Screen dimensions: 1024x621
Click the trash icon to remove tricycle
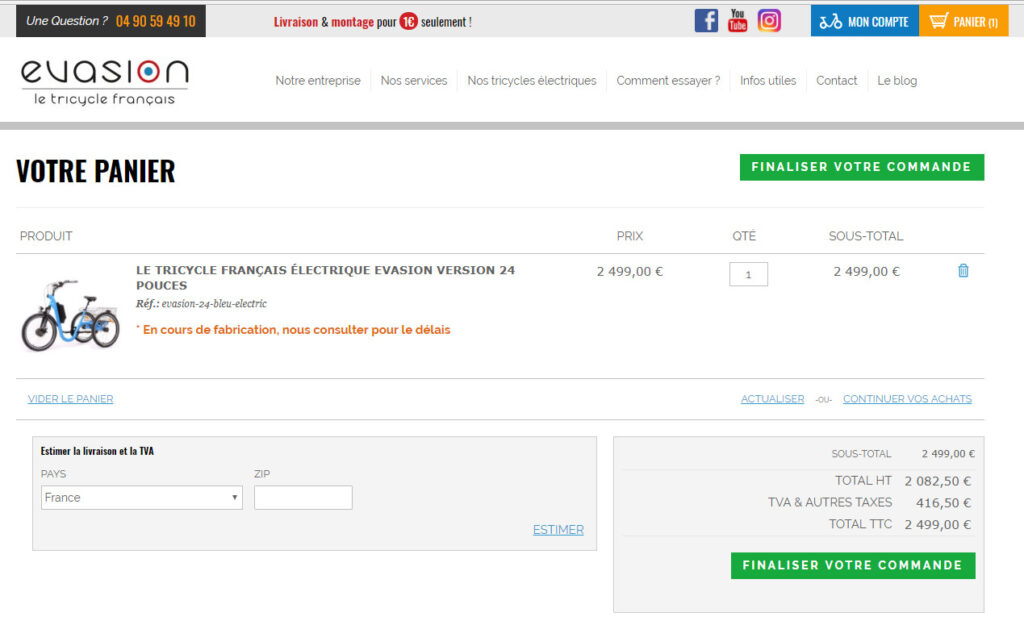tap(963, 271)
